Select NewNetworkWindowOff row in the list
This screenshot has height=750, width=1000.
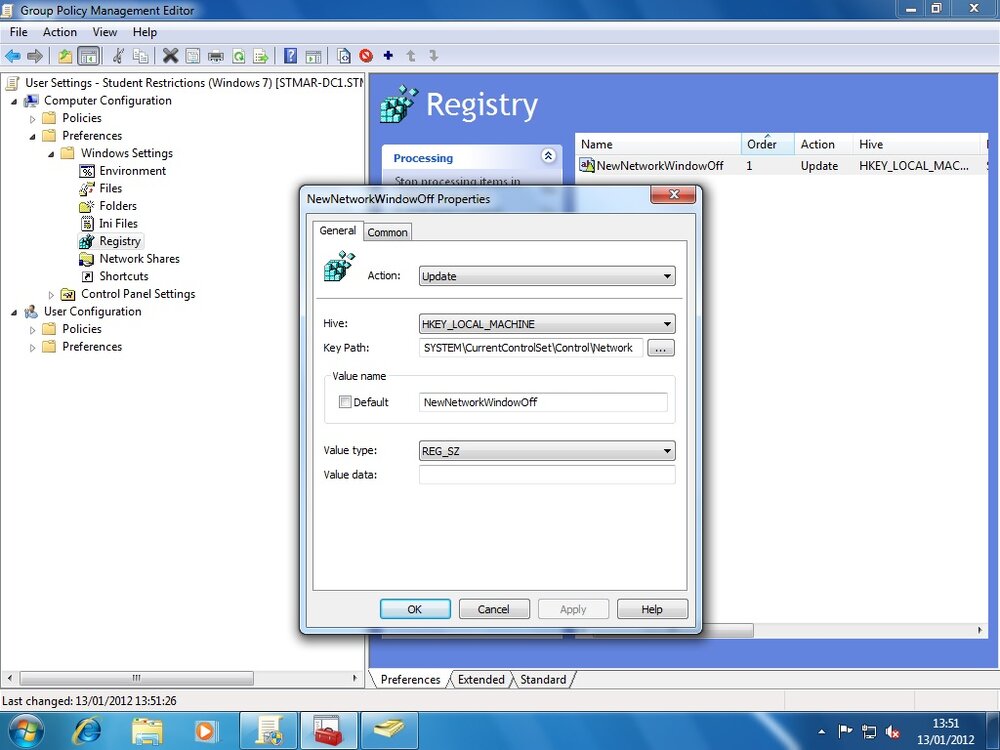click(782, 166)
